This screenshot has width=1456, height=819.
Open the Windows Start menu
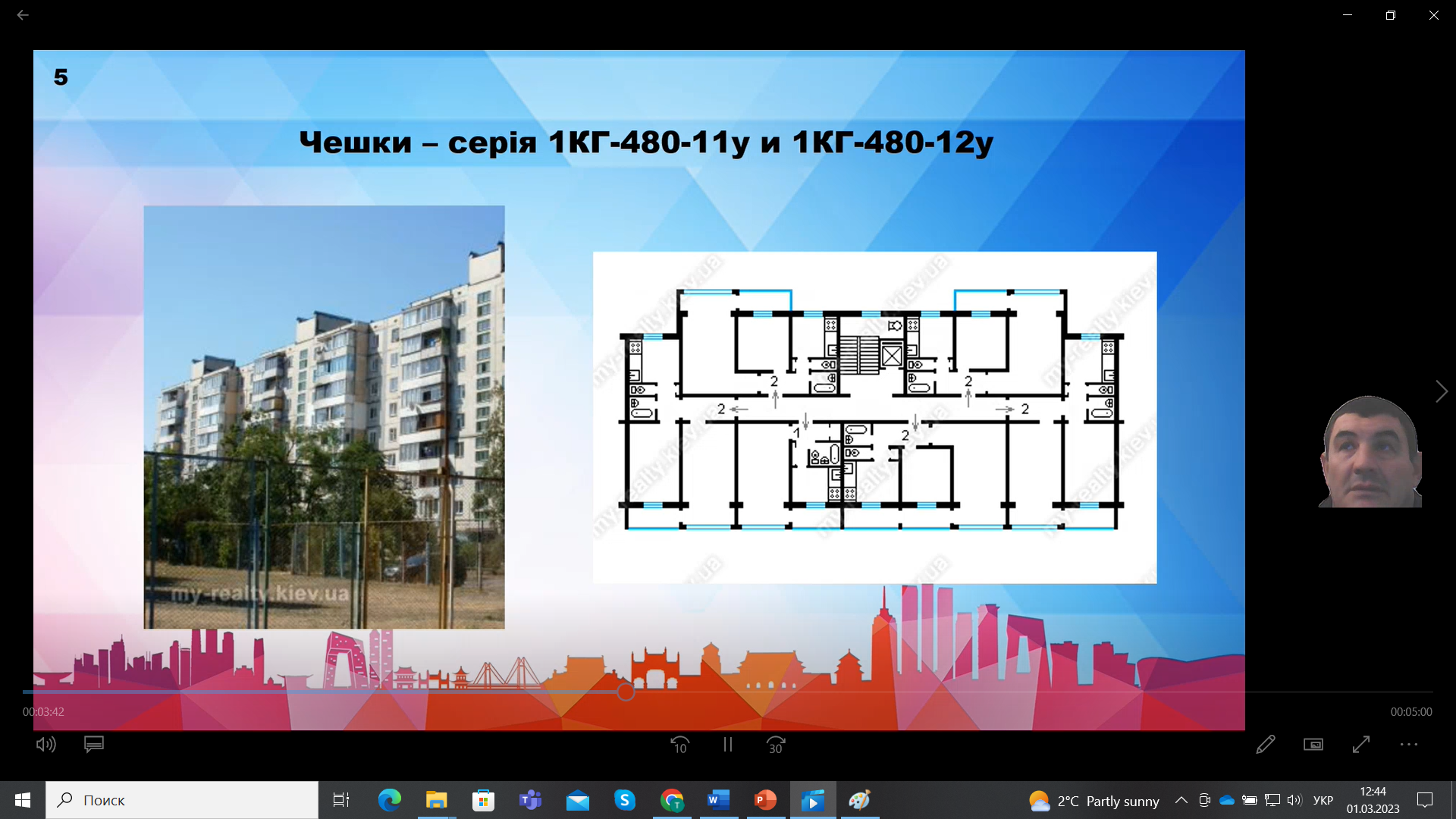tap(23, 800)
